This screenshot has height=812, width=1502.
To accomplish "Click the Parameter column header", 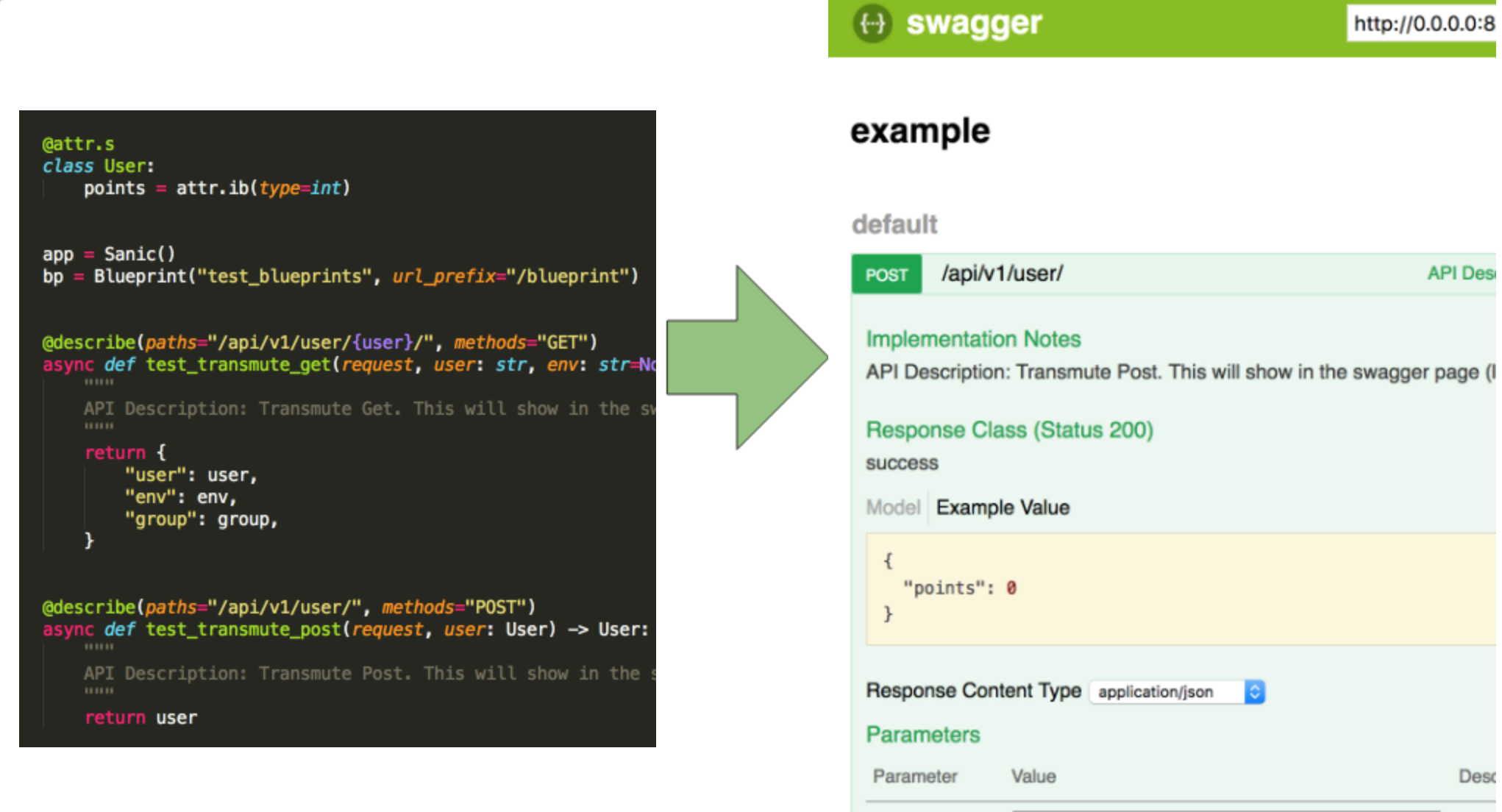I will click(x=915, y=777).
